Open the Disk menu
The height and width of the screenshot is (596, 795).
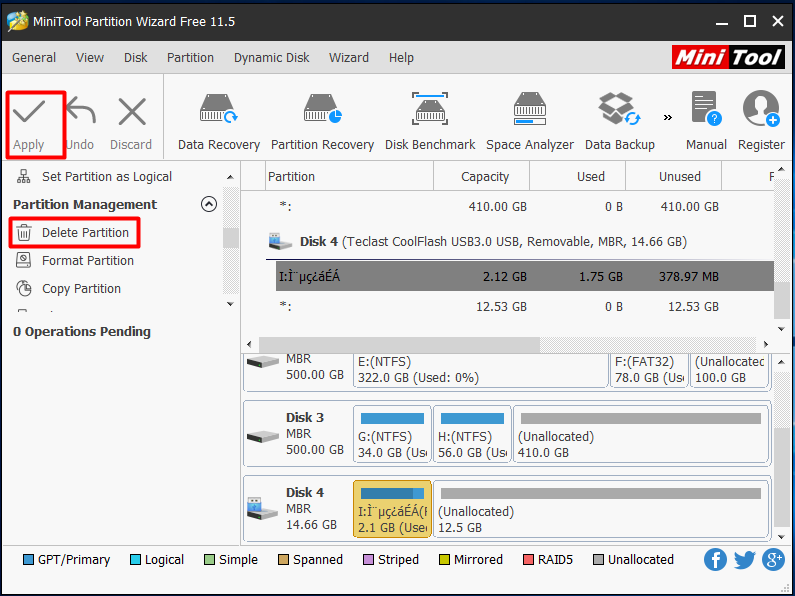(135, 58)
